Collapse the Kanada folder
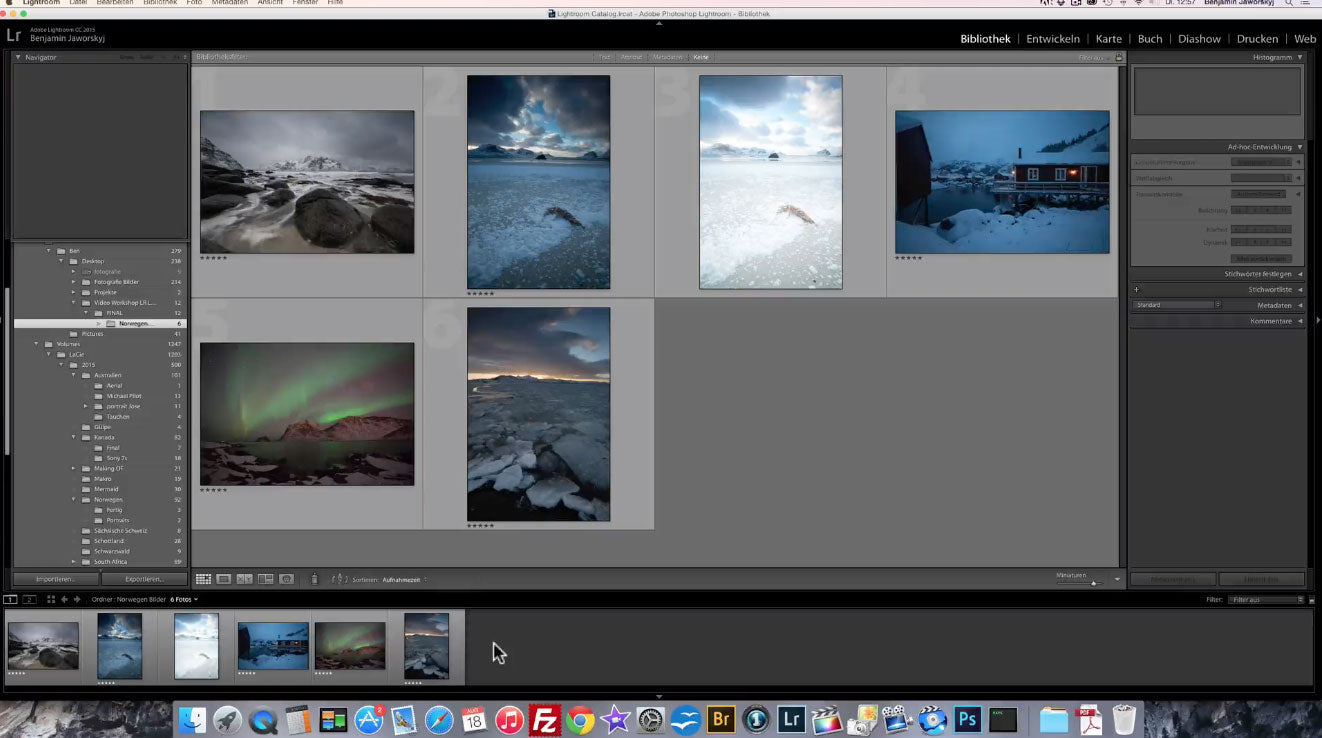Screen dimensions: 1322x738 (x=73, y=437)
